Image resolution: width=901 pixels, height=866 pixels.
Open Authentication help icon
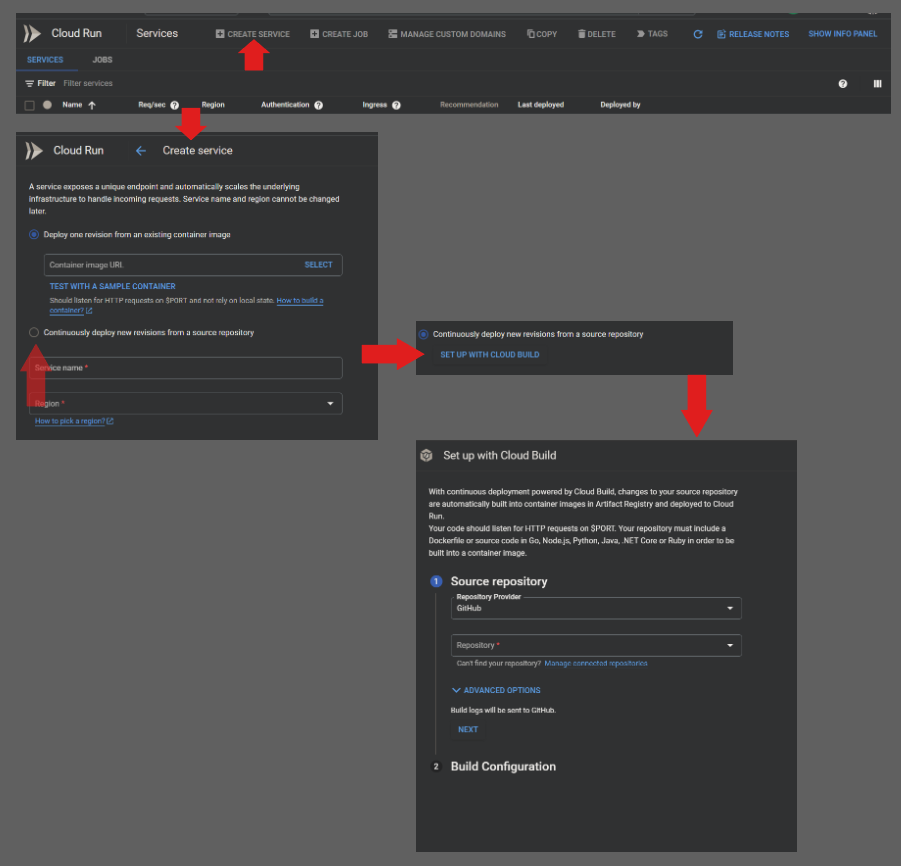coord(318,105)
